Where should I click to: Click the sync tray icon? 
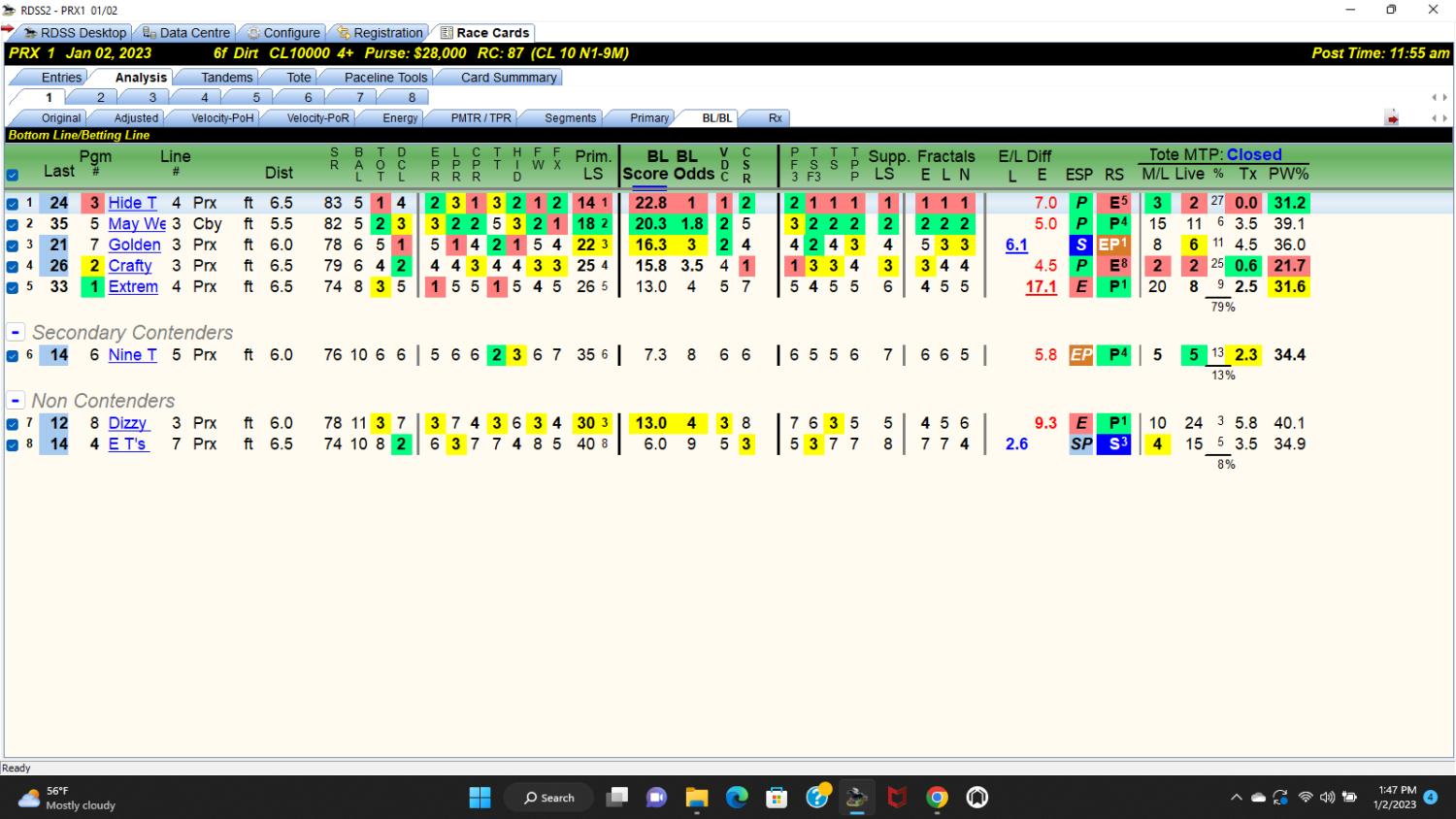point(1280,798)
